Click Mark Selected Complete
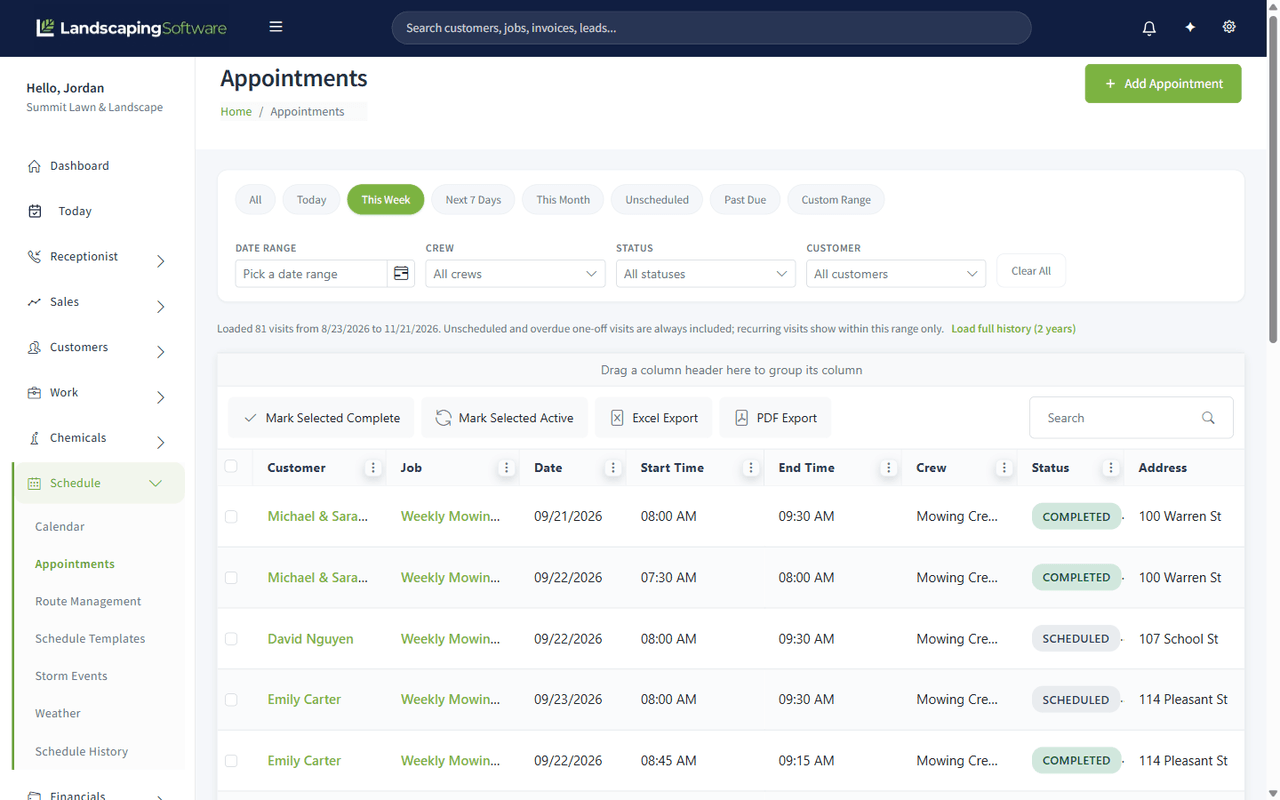This screenshot has width=1280, height=800. coord(321,418)
